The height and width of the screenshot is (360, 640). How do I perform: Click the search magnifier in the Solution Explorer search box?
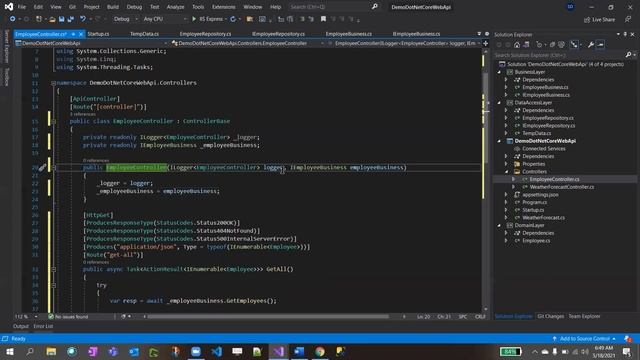pyautogui.click(x=629, y=55)
